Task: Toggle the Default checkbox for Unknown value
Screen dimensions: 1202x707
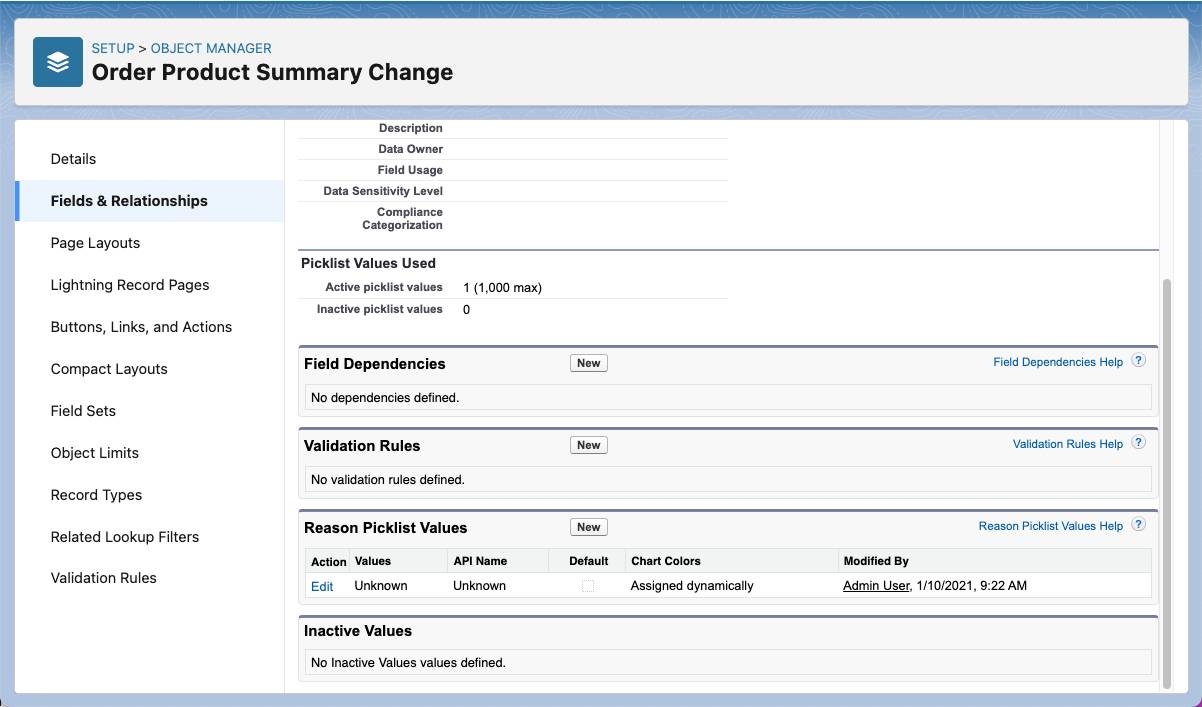Action: (x=587, y=586)
